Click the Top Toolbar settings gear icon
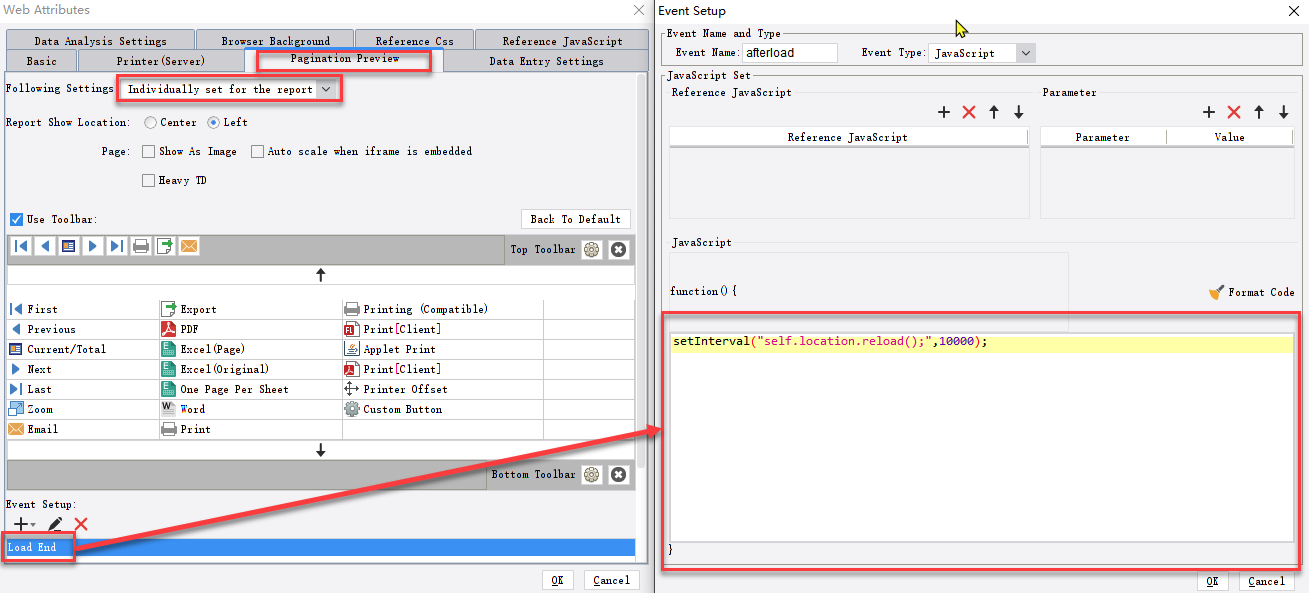 [592, 250]
